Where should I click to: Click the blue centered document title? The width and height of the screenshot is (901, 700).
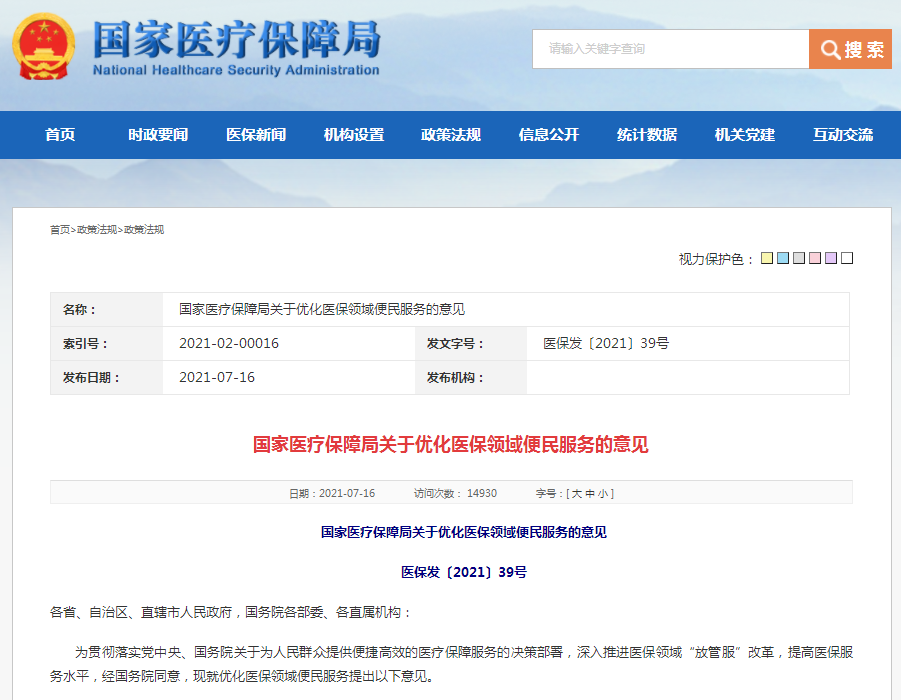pyautogui.click(x=464, y=532)
